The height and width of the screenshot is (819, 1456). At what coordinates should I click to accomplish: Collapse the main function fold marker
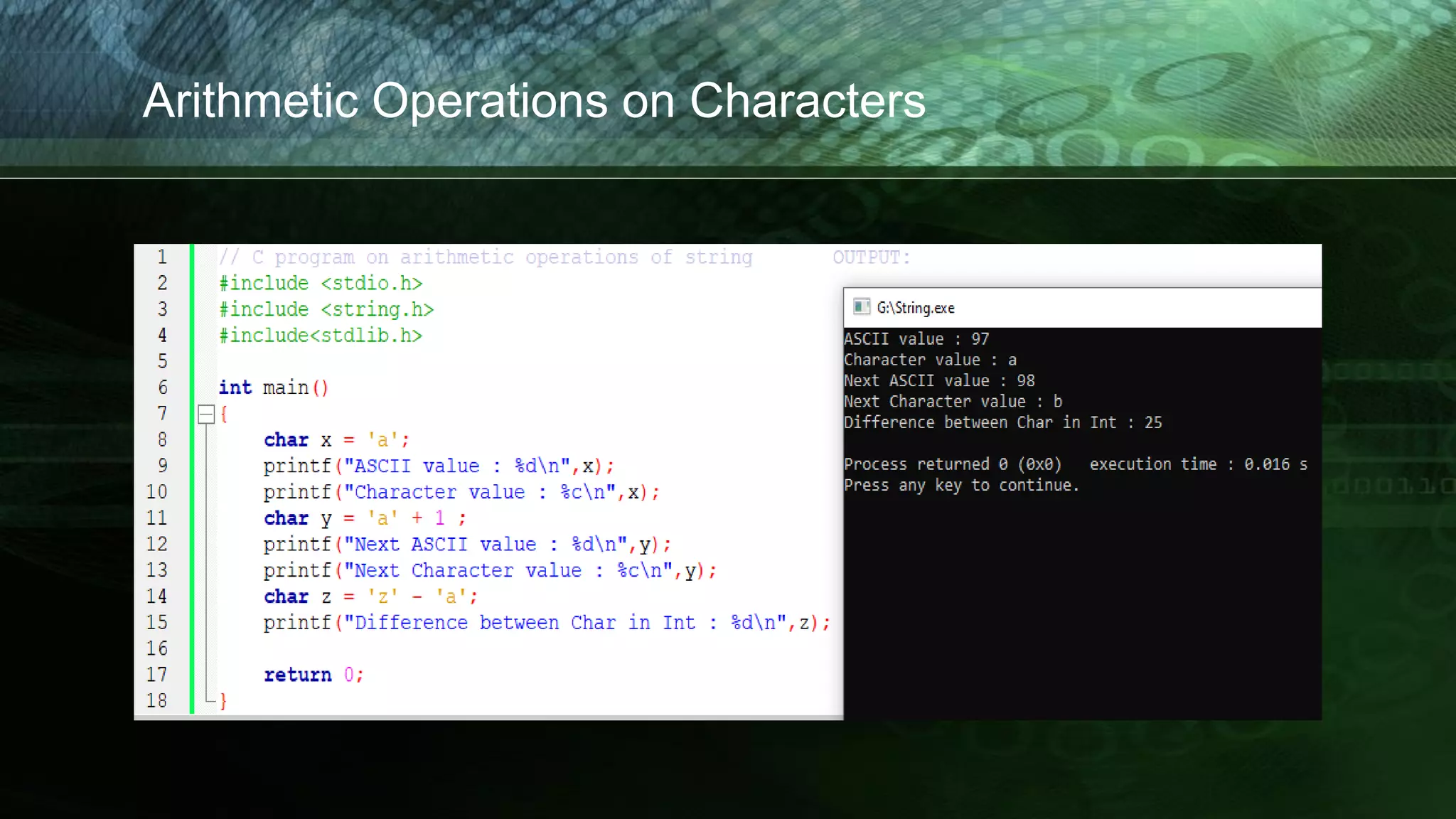tap(206, 414)
